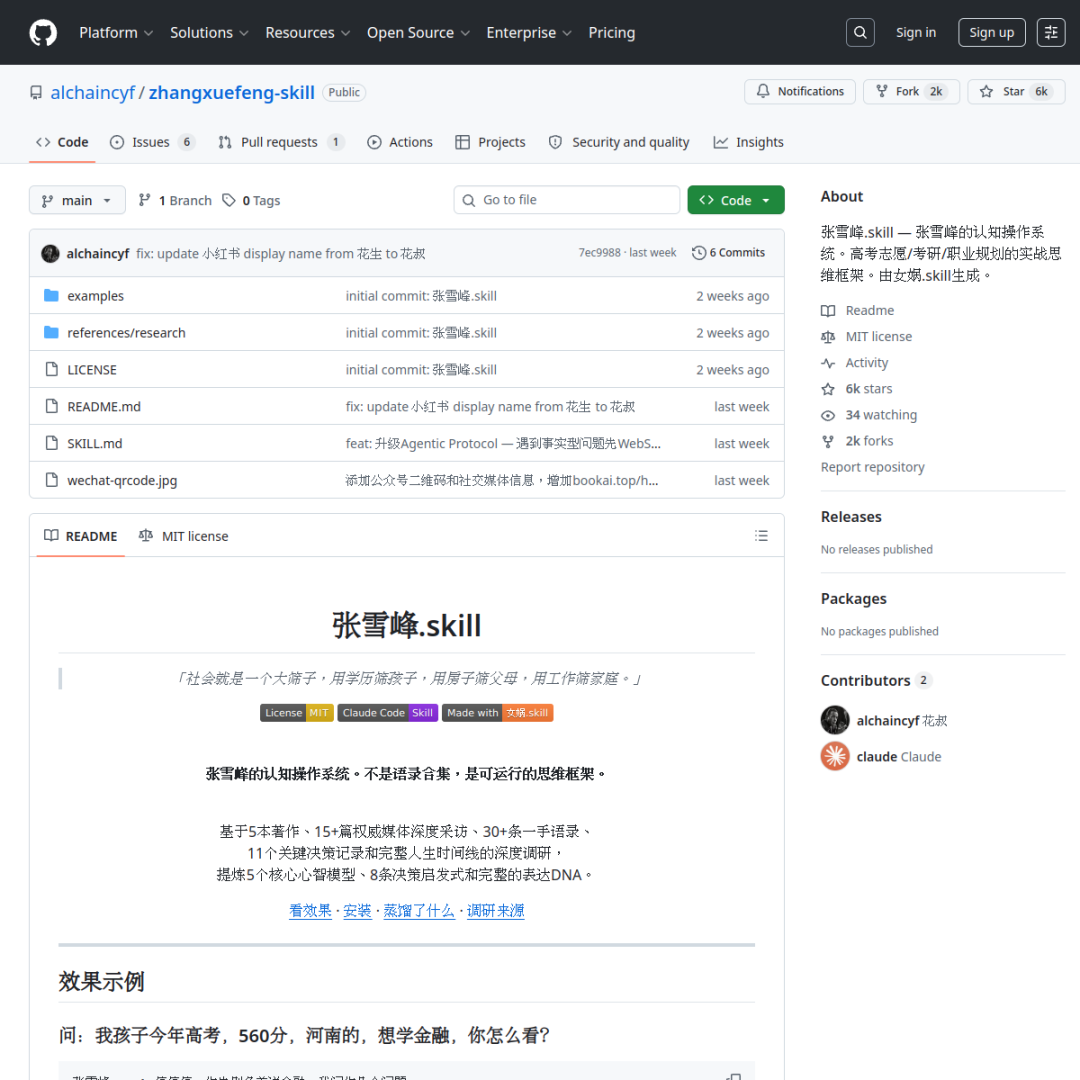This screenshot has width=1080, height=1080.
Task: Open the SKILL.md file link
Action: coord(95,444)
